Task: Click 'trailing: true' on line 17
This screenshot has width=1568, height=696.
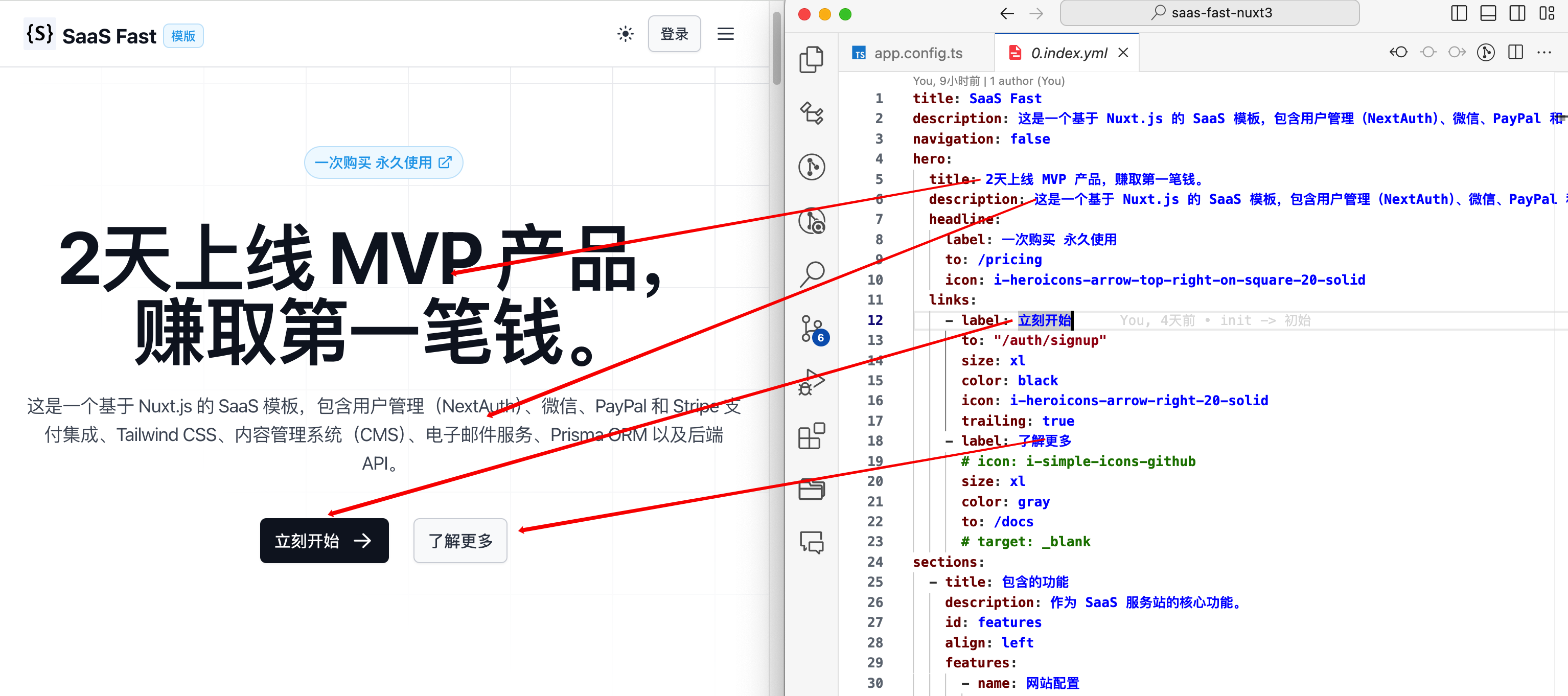Action: pyautogui.click(x=1017, y=421)
